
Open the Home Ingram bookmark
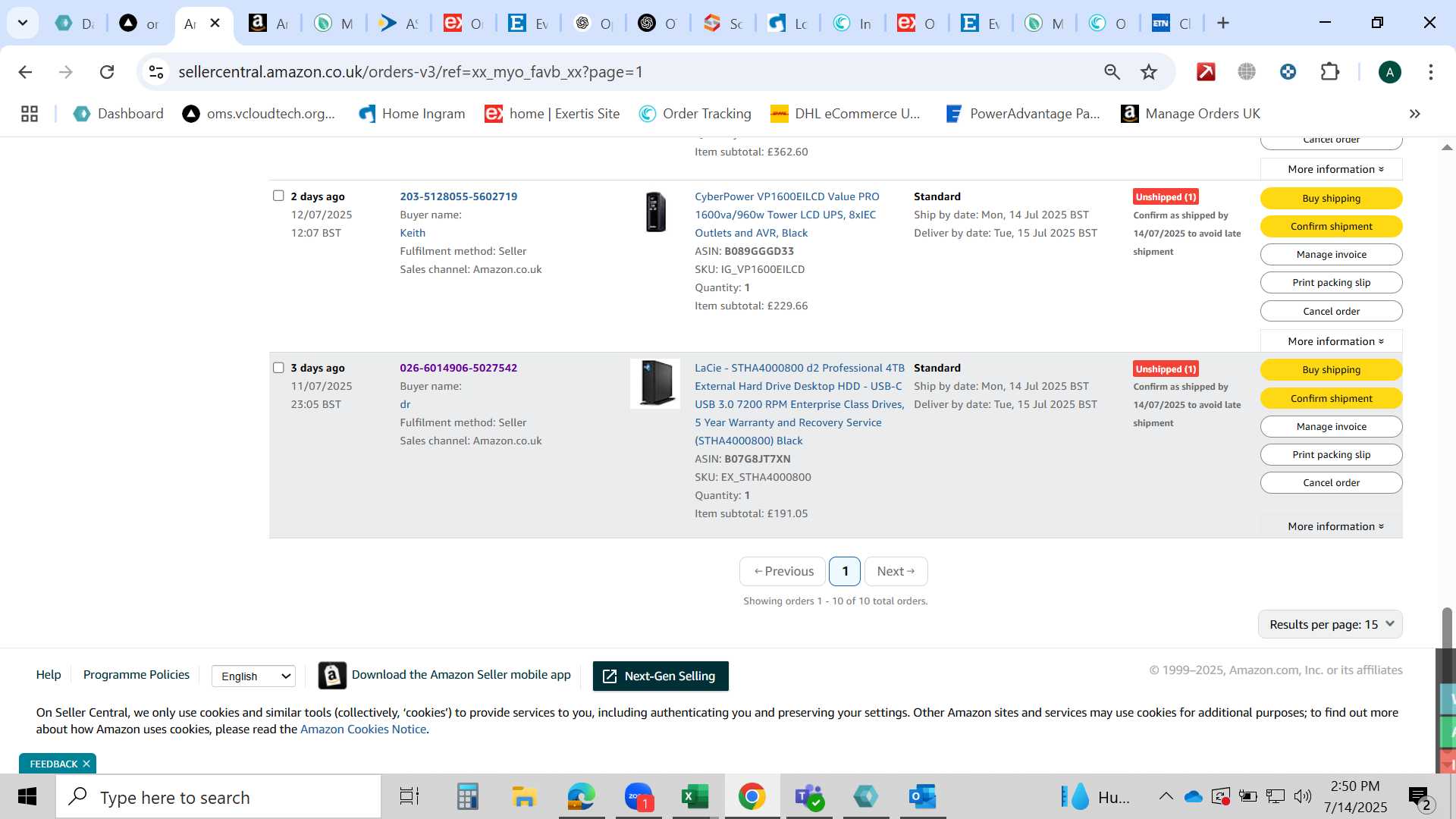(x=412, y=114)
